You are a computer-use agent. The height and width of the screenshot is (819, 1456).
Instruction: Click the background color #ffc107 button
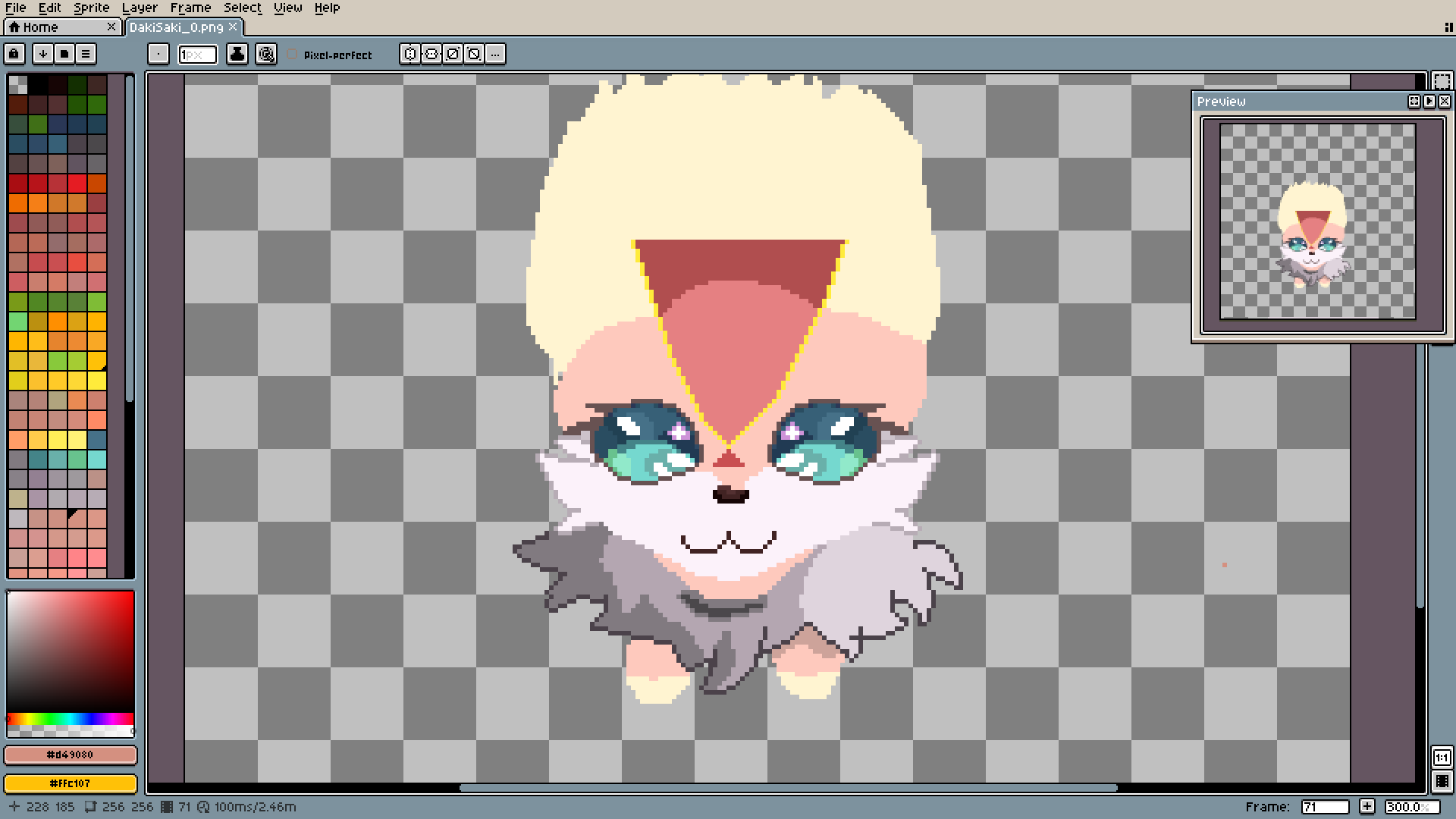[x=71, y=783]
